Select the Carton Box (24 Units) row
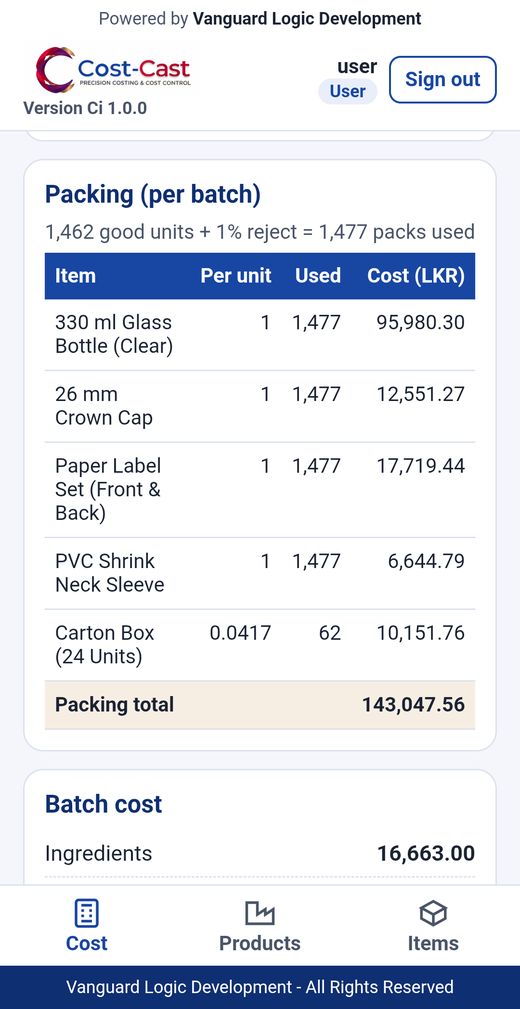520x1009 pixels. [260, 645]
